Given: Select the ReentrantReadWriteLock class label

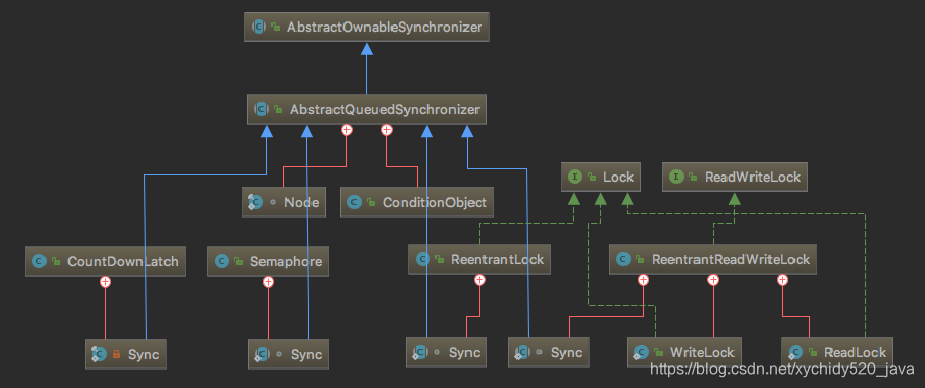Looking at the screenshot, I should tap(731, 259).
